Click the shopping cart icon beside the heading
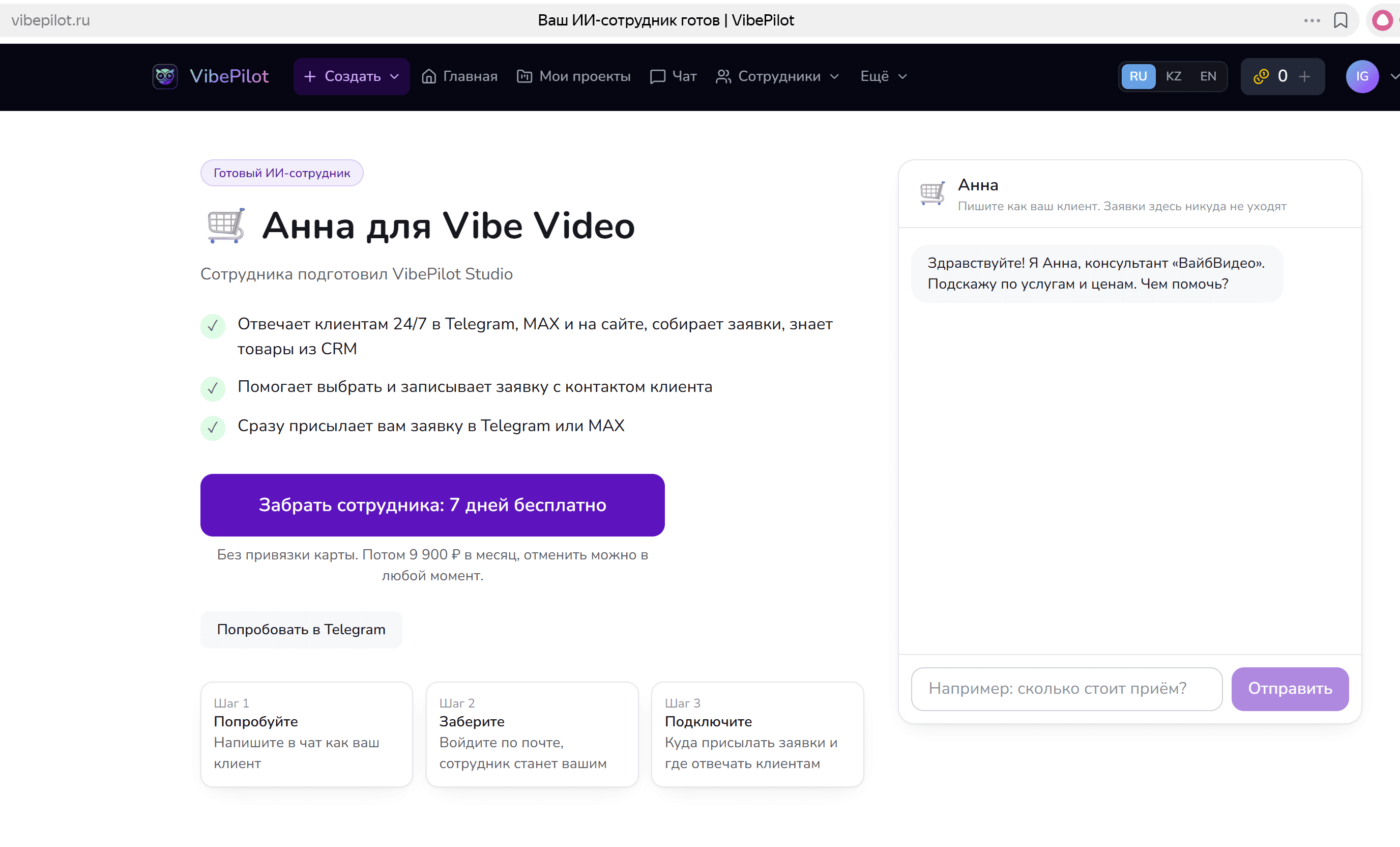This screenshot has width=1400, height=847. pyautogui.click(x=225, y=225)
